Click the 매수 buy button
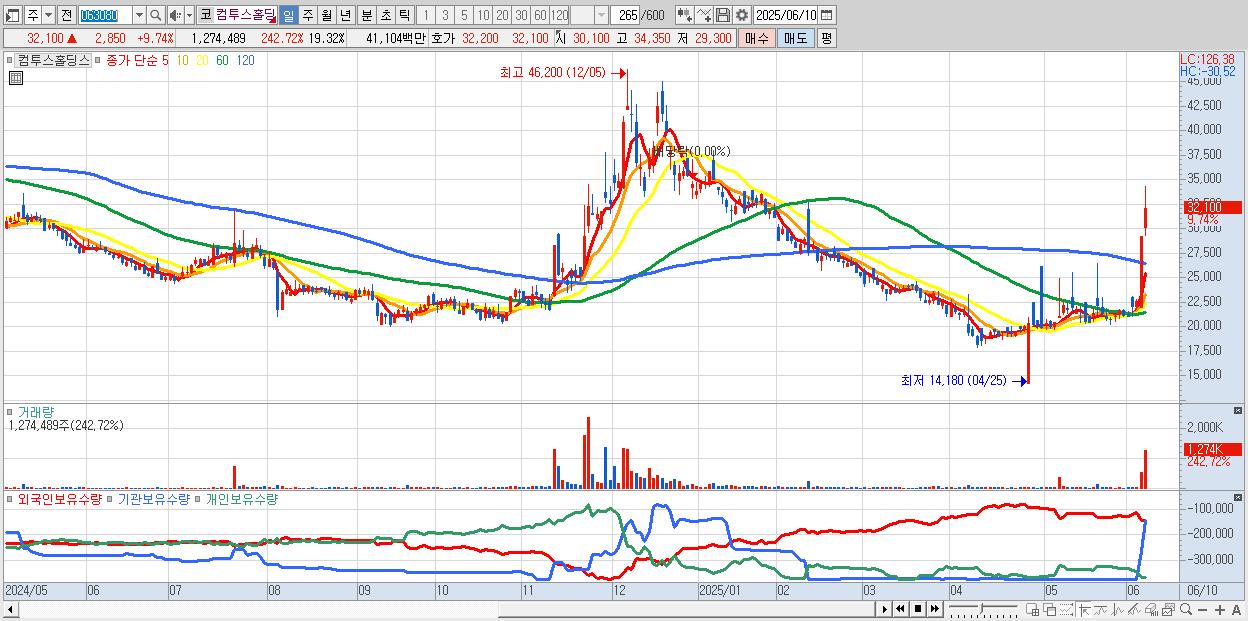 tap(757, 38)
